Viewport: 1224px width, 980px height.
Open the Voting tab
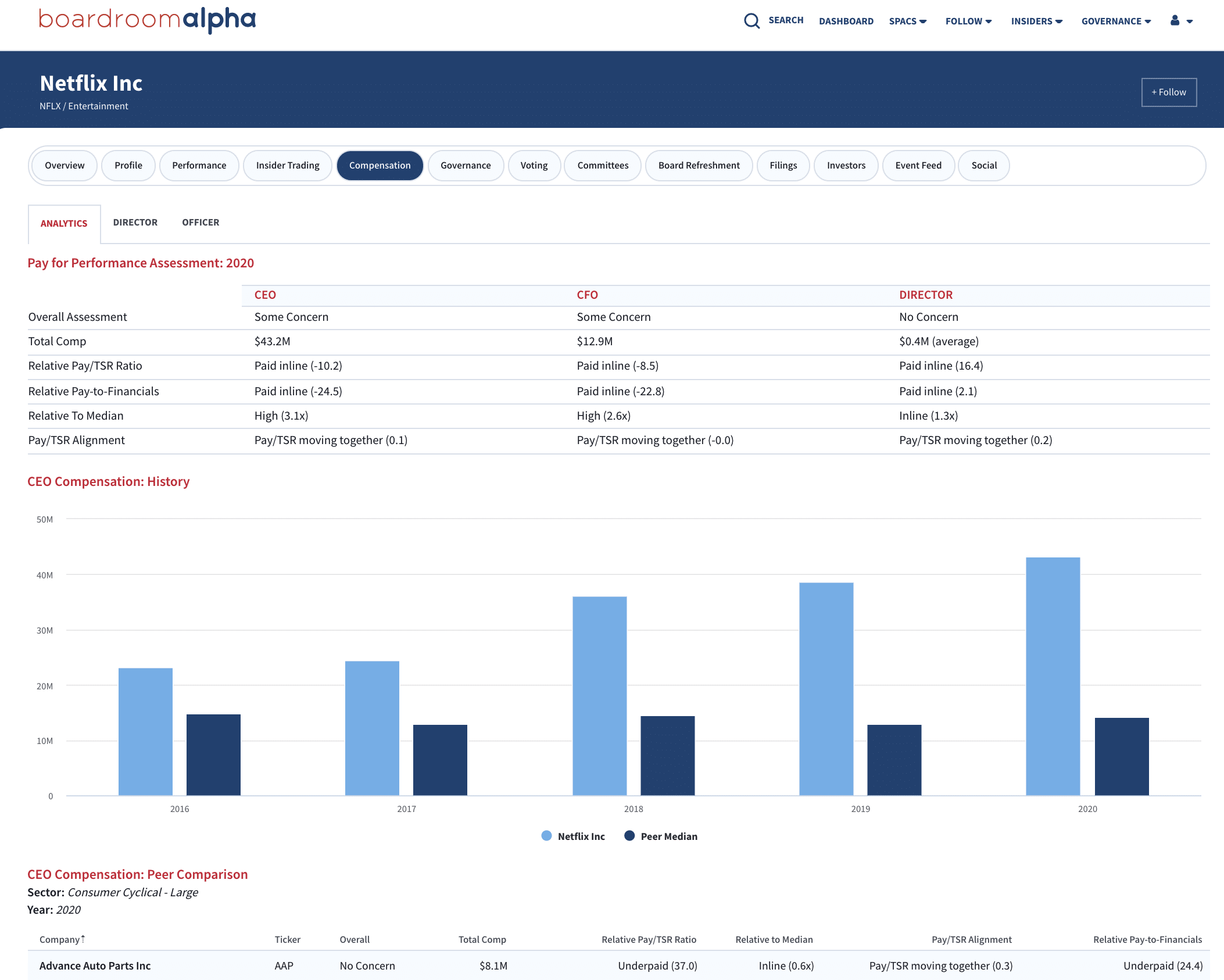534,166
